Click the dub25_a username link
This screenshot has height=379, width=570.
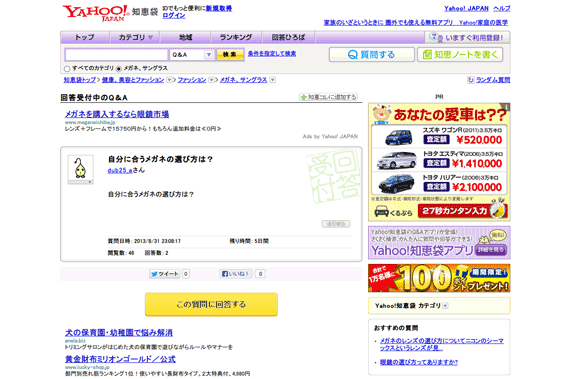(120, 170)
